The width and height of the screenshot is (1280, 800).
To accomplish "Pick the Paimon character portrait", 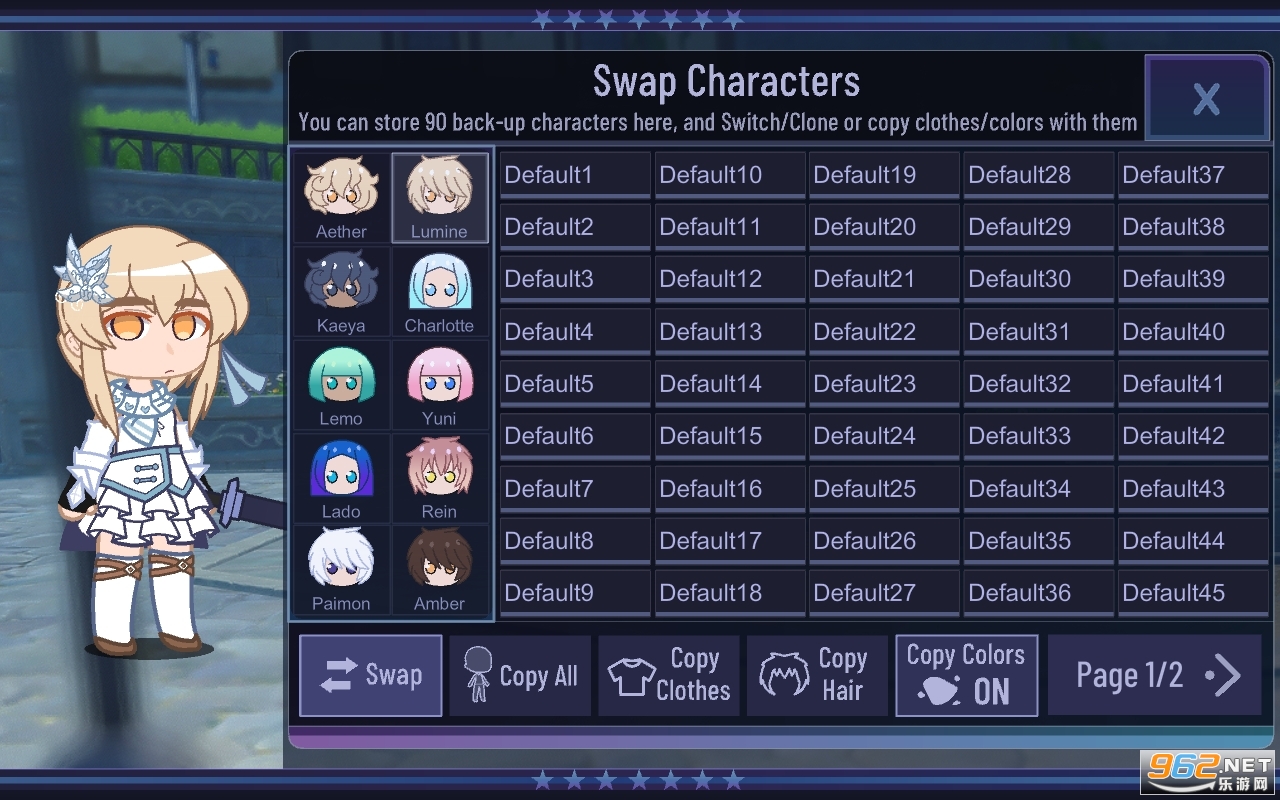I will click(x=341, y=570).
